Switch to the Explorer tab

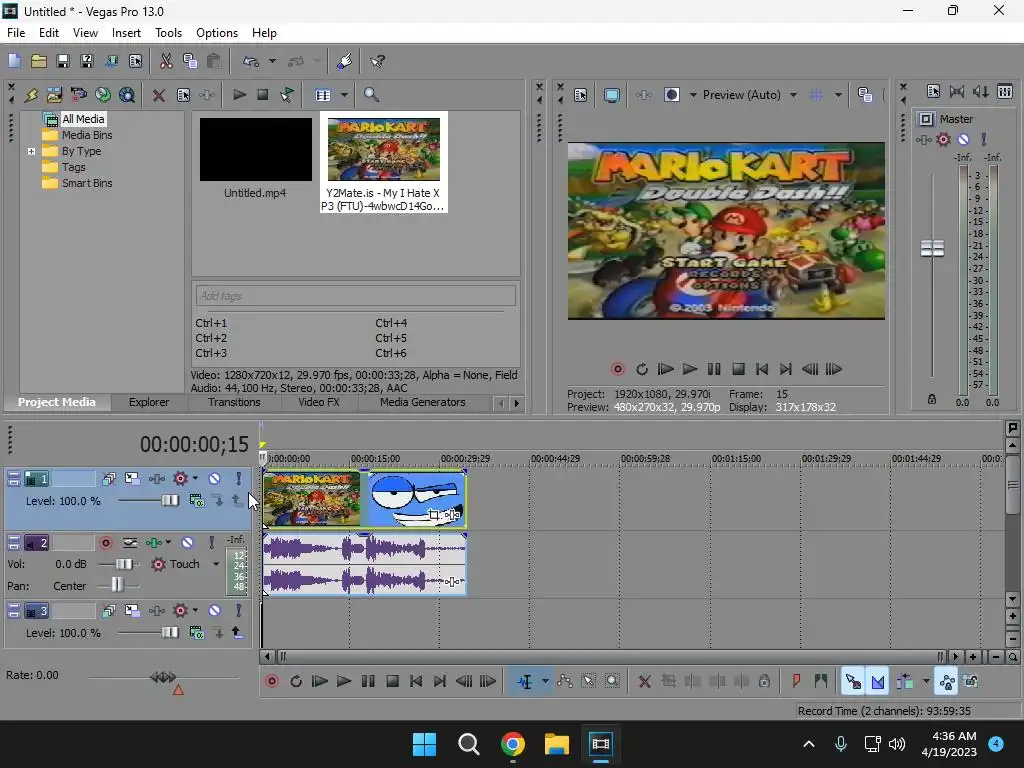[x=149, y=402]
